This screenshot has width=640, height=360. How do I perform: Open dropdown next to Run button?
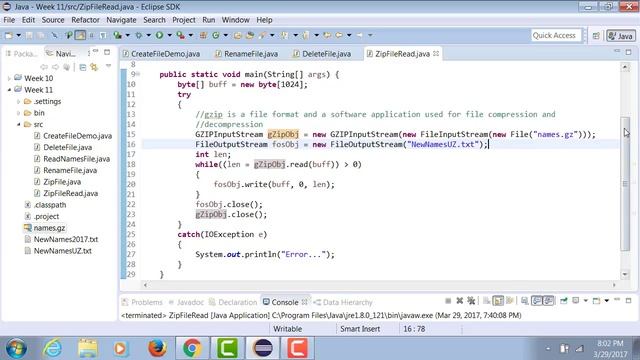click(169, 36)
